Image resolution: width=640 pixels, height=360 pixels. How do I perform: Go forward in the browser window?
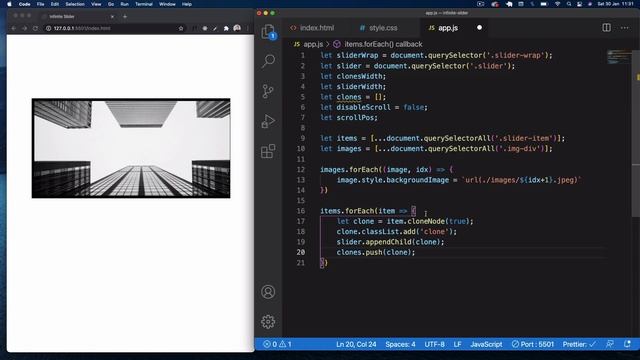pos(24,28)
